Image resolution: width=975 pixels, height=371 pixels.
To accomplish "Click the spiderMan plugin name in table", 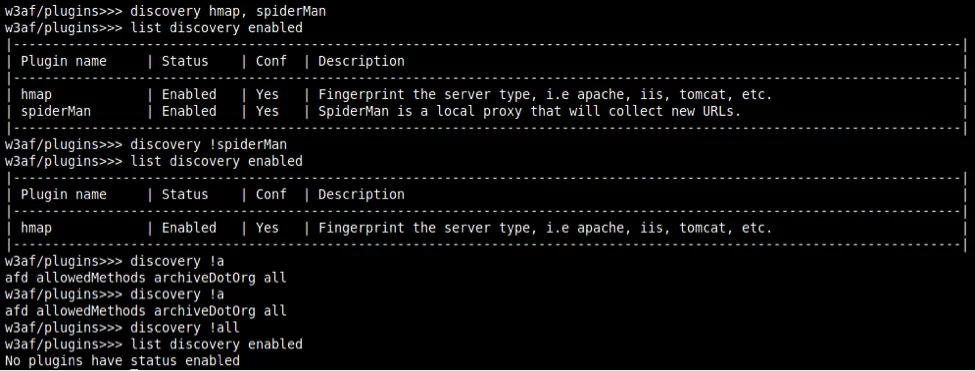I will 56,111.
